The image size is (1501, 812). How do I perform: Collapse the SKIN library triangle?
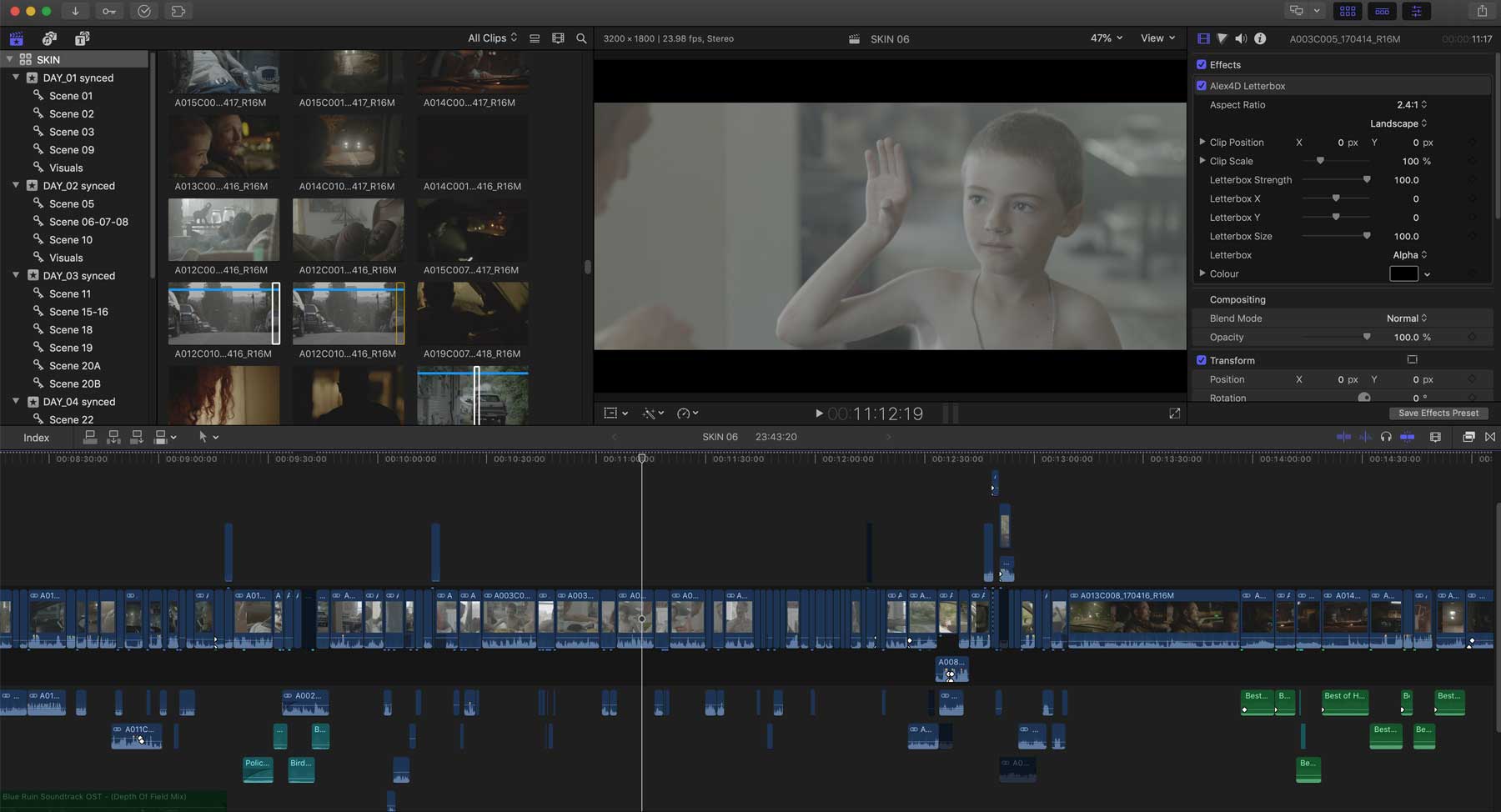click(9, 59)
